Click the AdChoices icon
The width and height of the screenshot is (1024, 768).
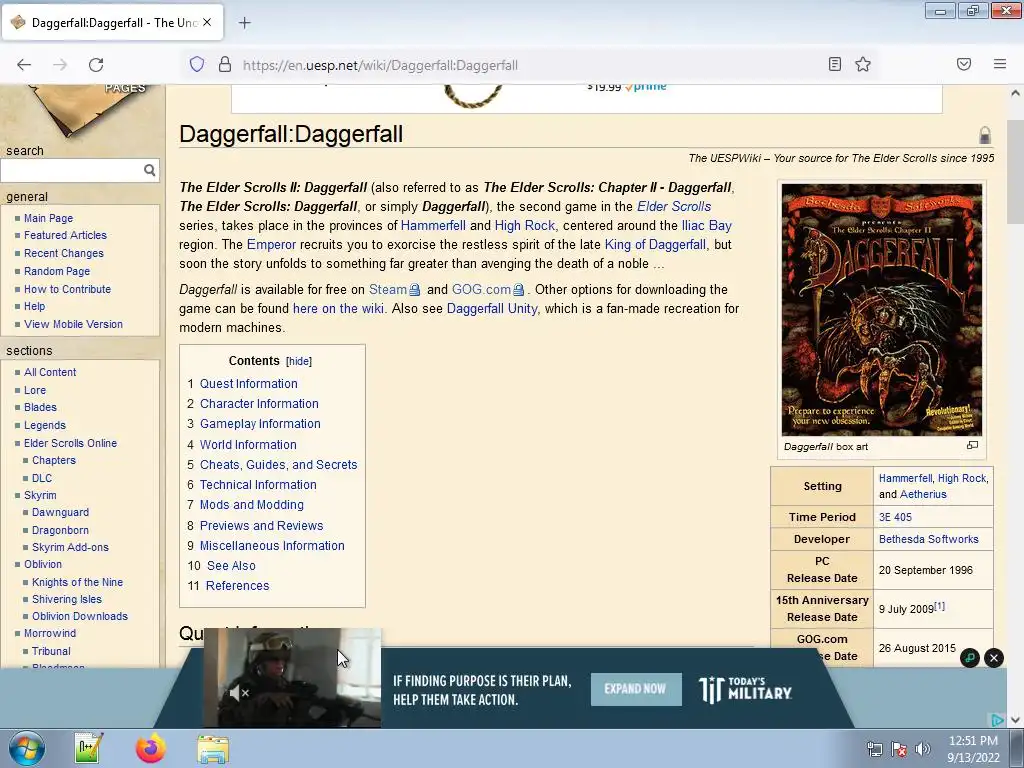click(997, 720)
